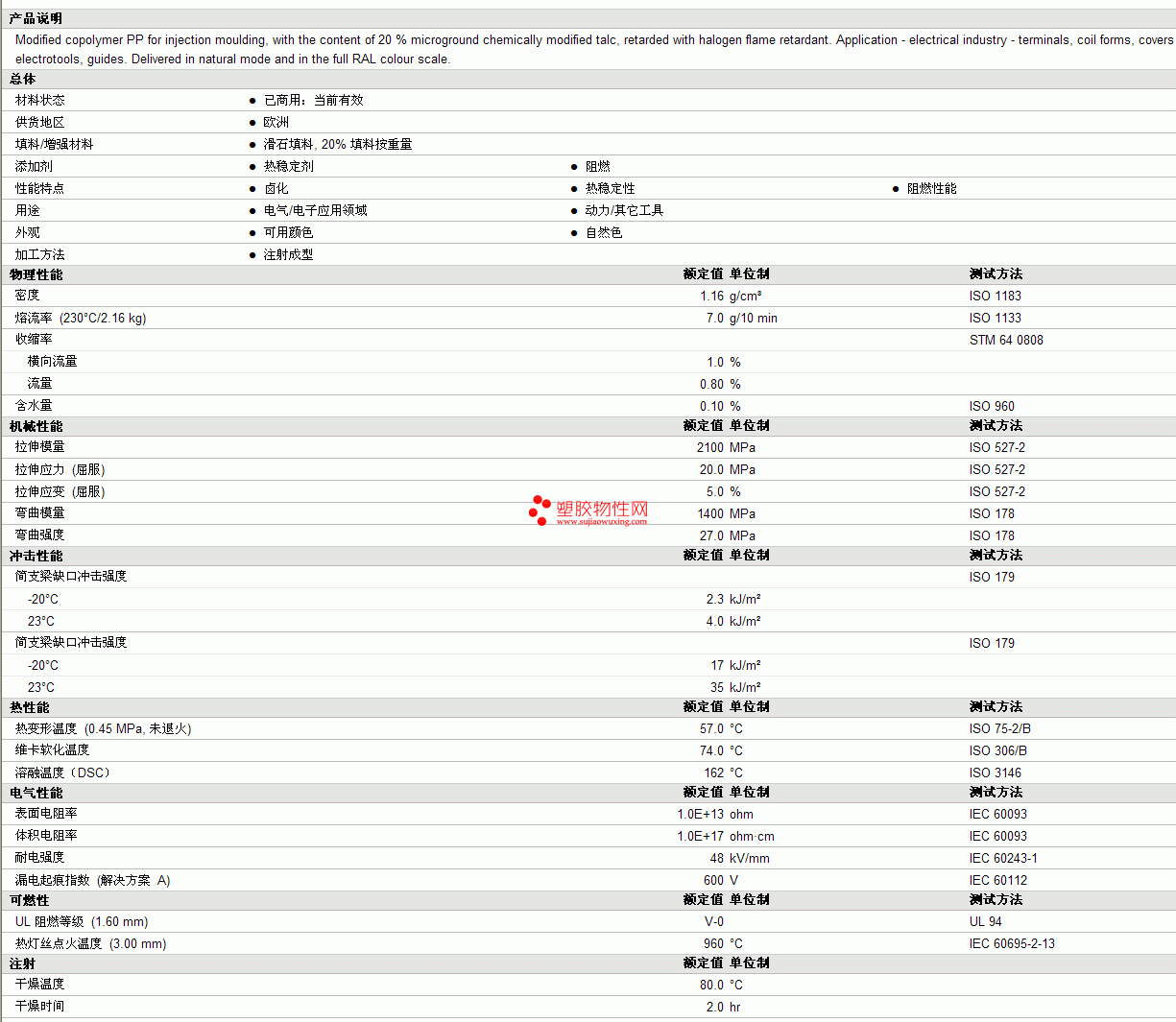Select the unit 'g/10 min'

coord(754,318)
